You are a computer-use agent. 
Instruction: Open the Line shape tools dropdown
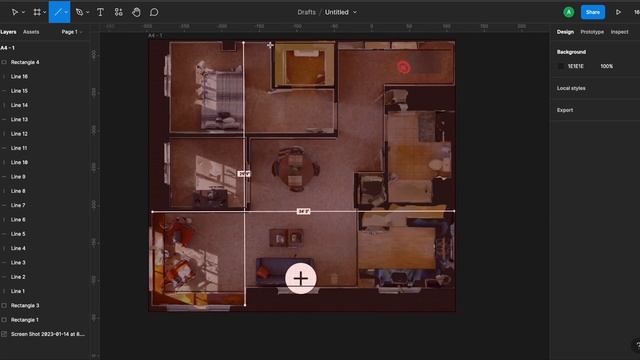(x=66, y=12)
